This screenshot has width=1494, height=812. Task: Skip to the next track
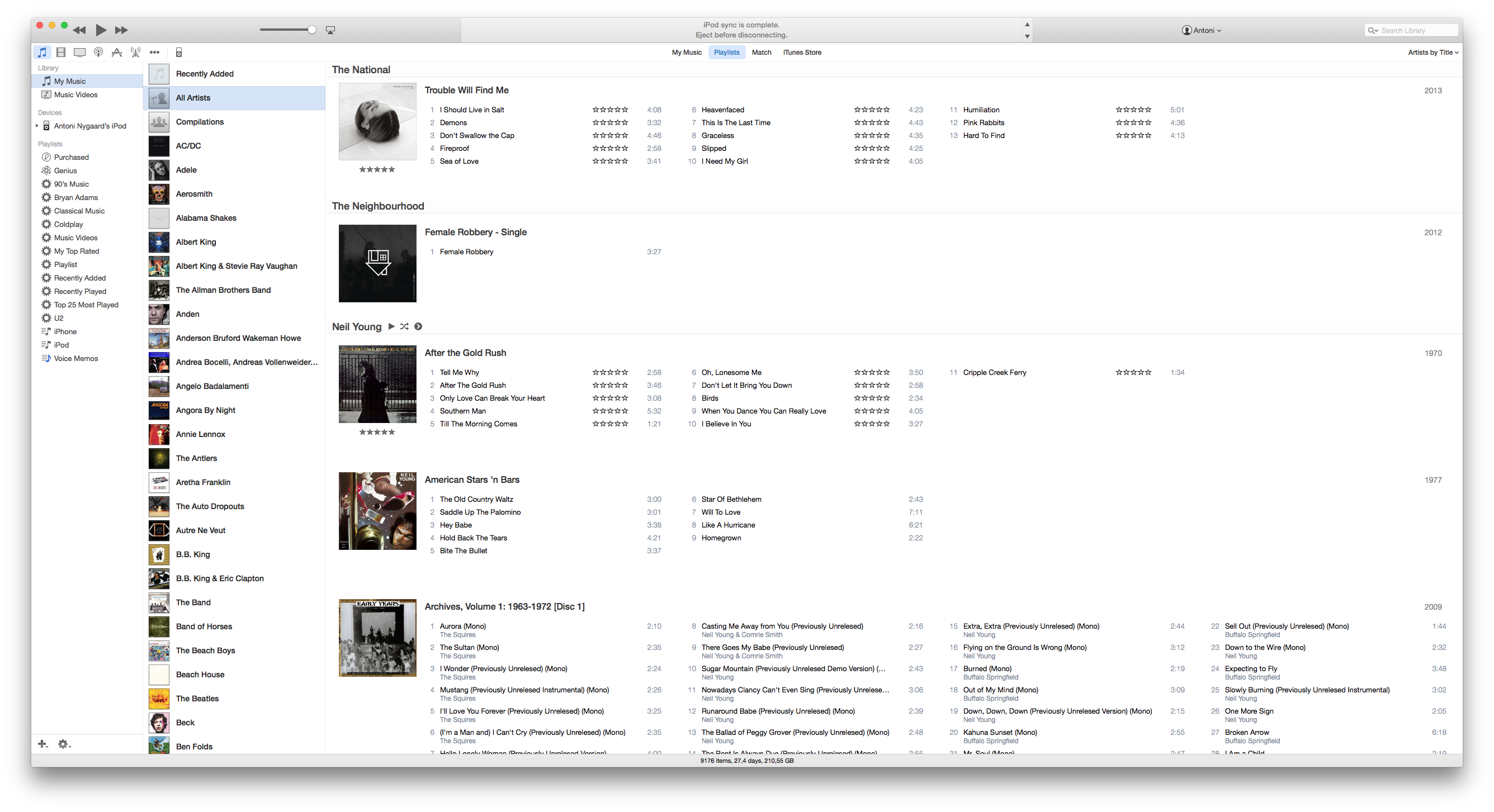pyautogui.click(x=121, y=30)
